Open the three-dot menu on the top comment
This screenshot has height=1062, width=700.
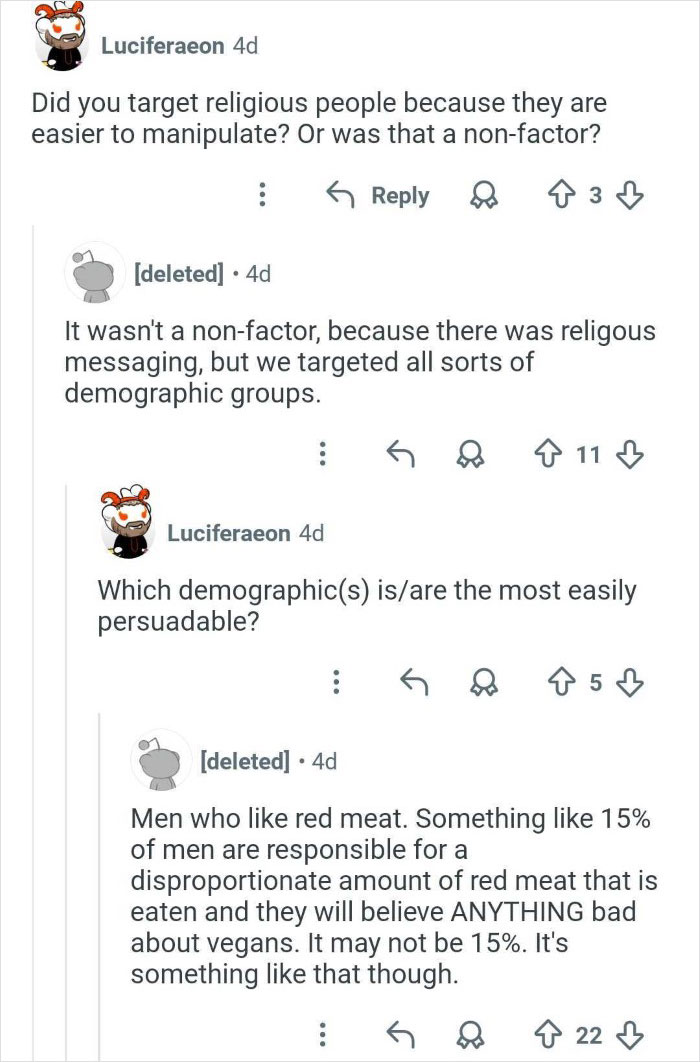pyautogui.click(x=262, y=196)
